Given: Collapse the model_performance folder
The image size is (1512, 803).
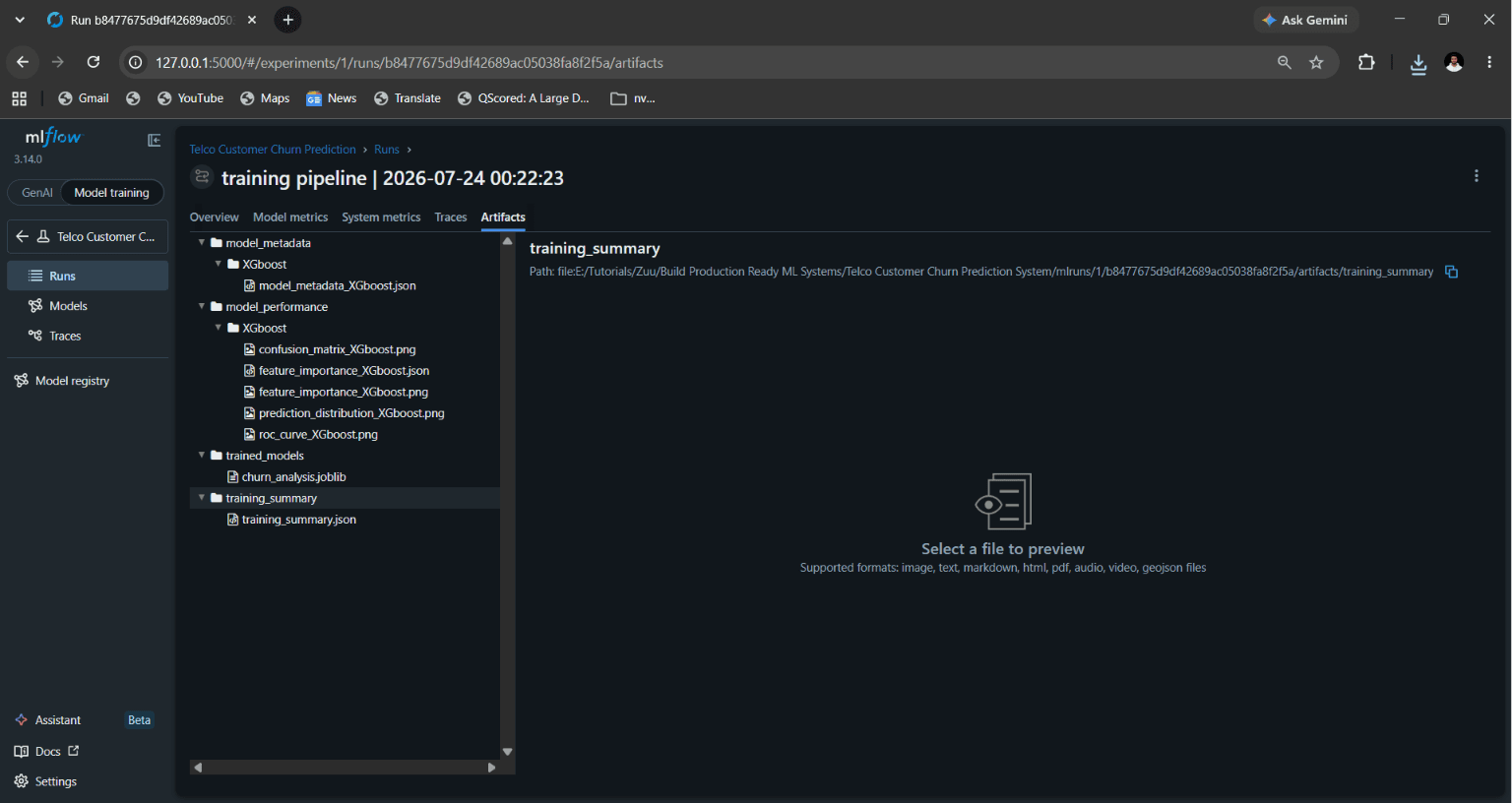Looking at the screenshot, I should [x=202, y=306].
